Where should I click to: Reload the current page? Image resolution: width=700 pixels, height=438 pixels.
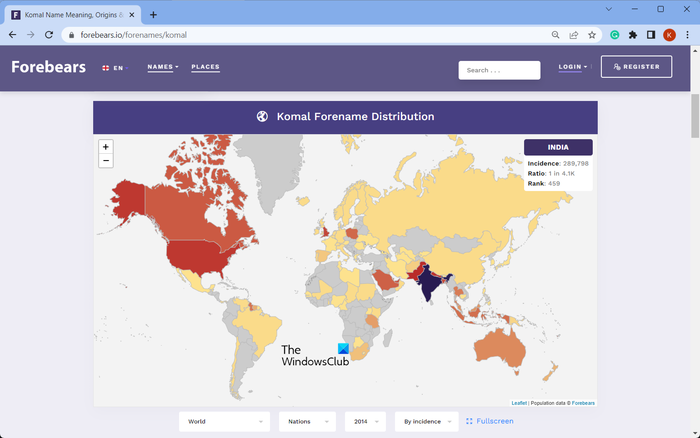50,34
